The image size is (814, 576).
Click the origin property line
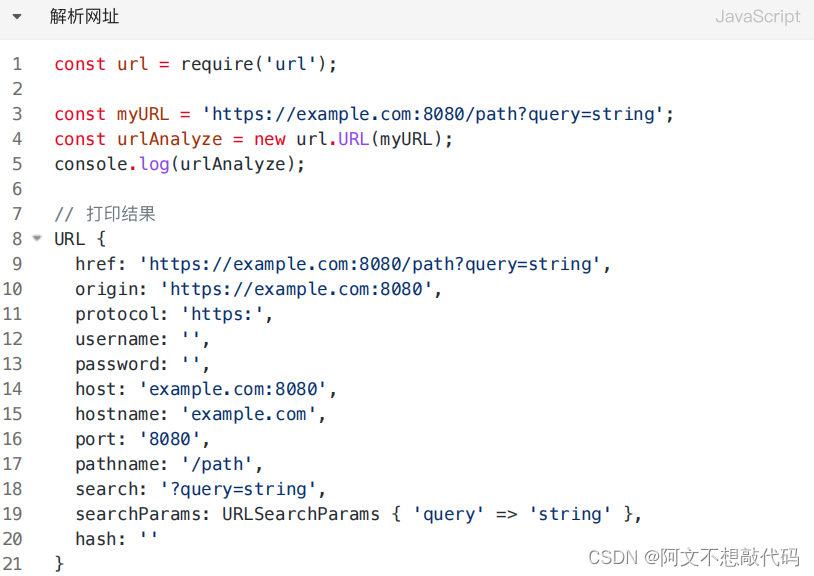click(x=258, y=289)
